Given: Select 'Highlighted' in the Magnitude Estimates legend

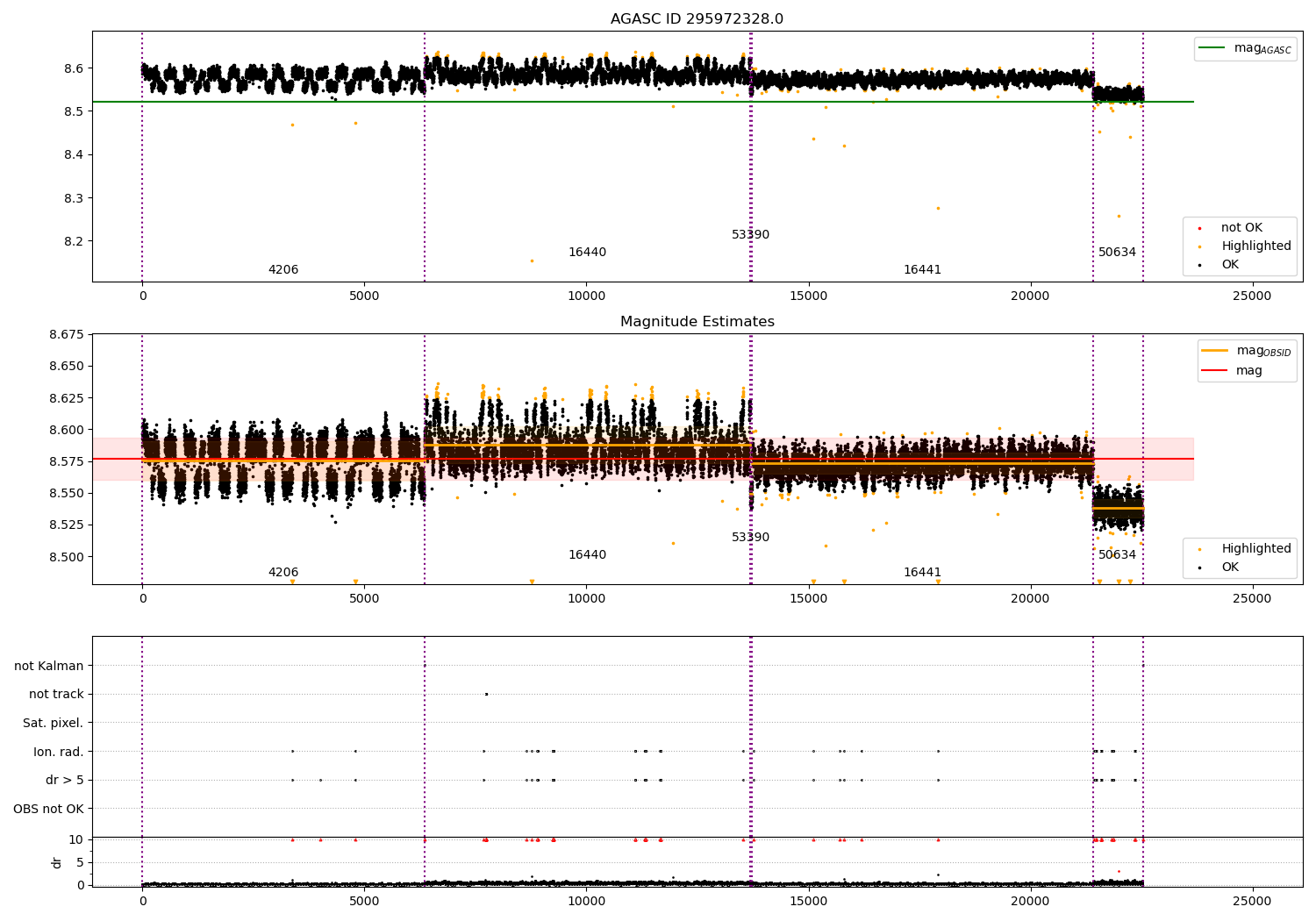Looking at the screenshot, I should 1256,549.
